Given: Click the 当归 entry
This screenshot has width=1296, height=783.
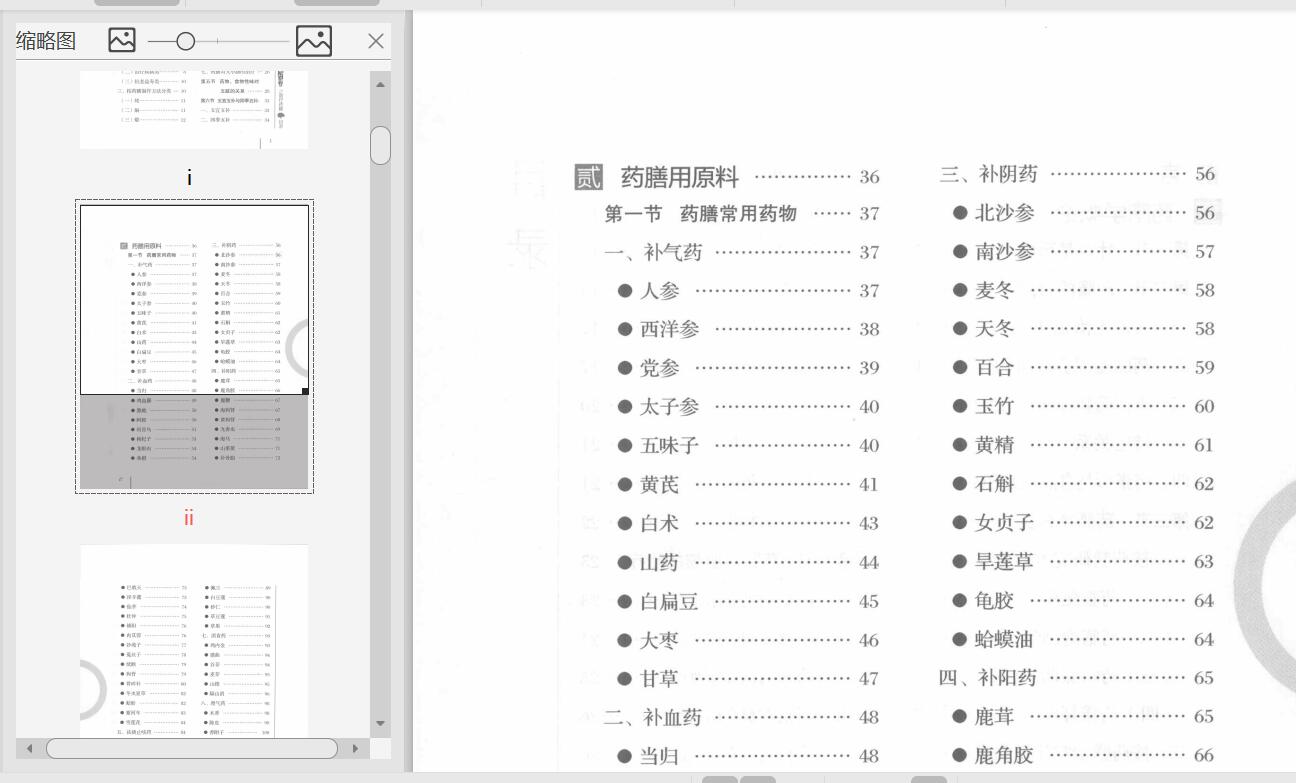Looking at the screenshot, I should (748, 756).
